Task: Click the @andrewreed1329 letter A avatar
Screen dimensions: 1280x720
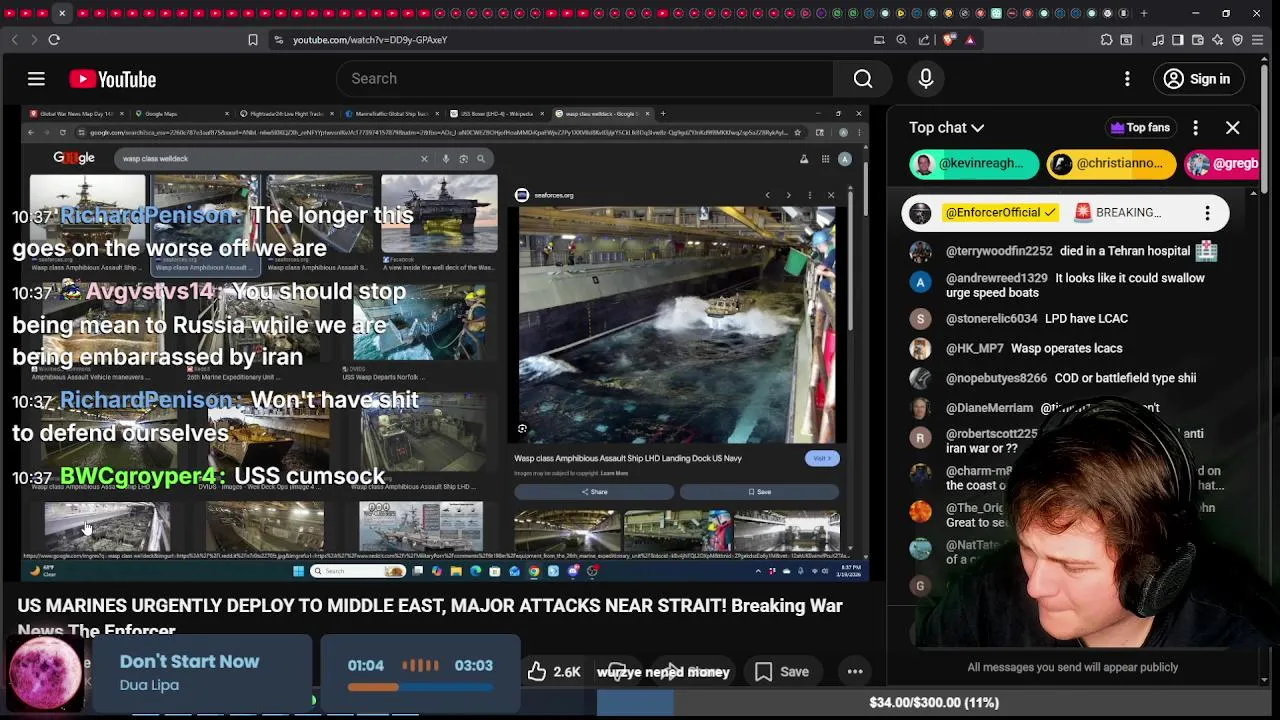Action: click(x=920, y=282)
